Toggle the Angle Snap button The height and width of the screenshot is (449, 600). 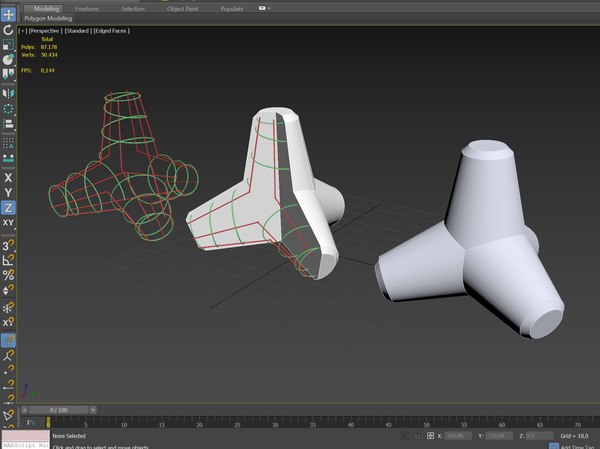point(8,260)
